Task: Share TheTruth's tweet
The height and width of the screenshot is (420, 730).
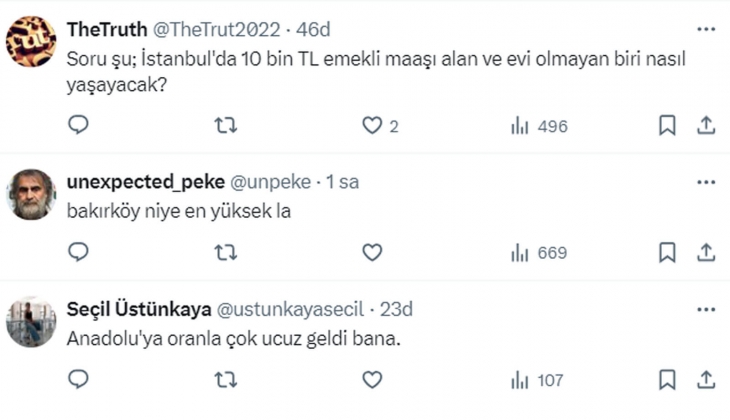Action: [x=705, y=126]
